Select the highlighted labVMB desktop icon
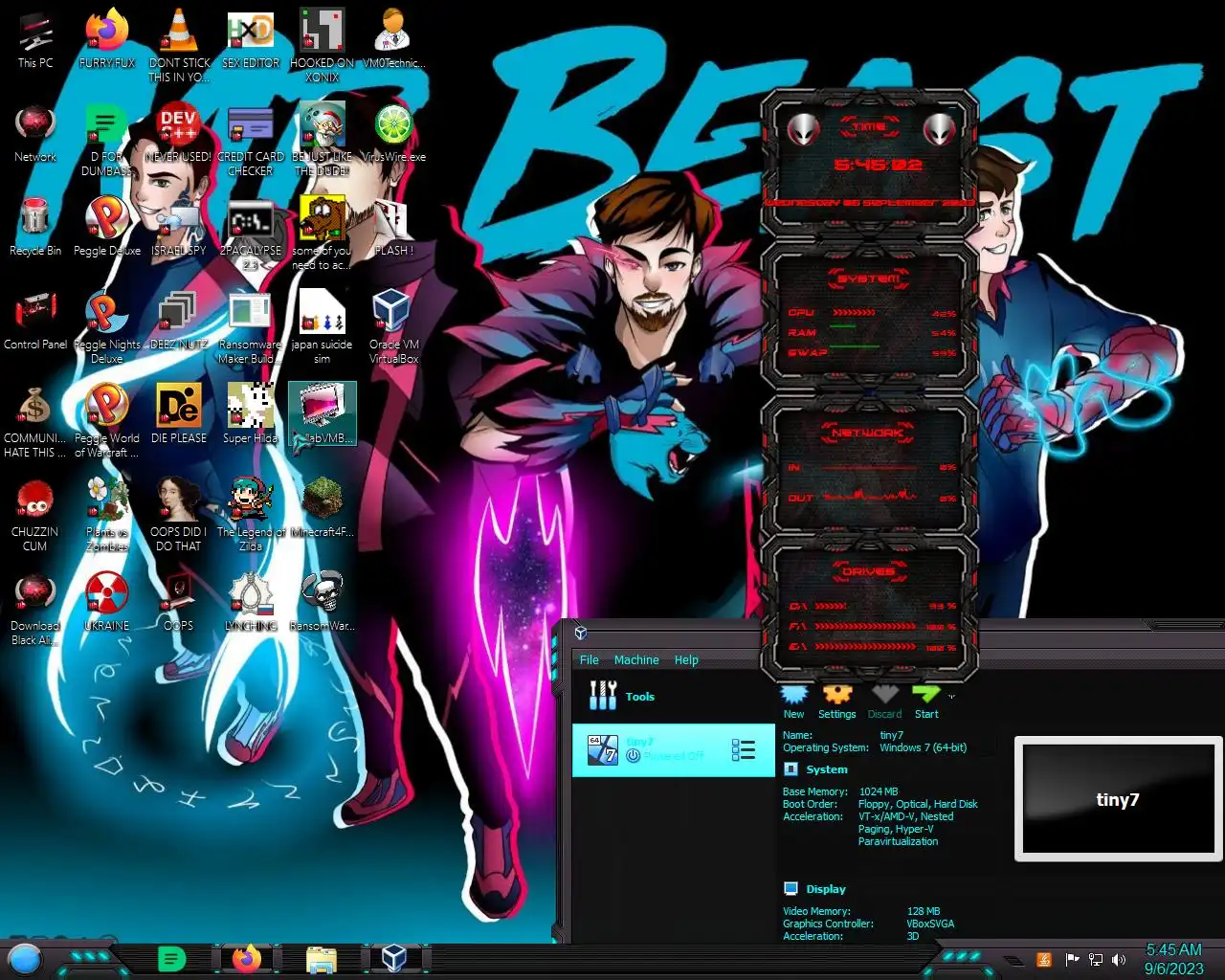The image size is (1225, 980). [x=323, y=415]
